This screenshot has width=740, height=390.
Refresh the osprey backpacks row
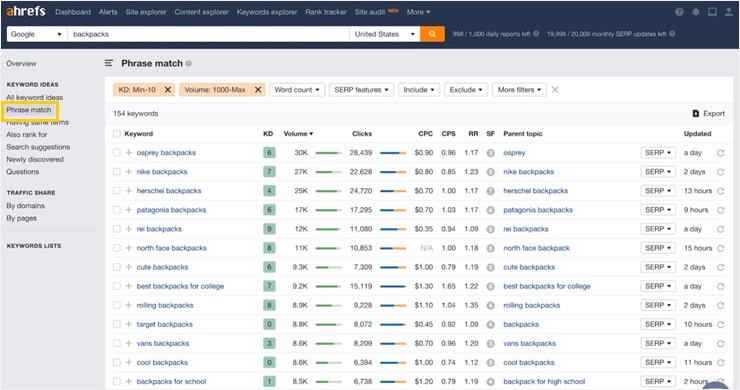(720, 153)
